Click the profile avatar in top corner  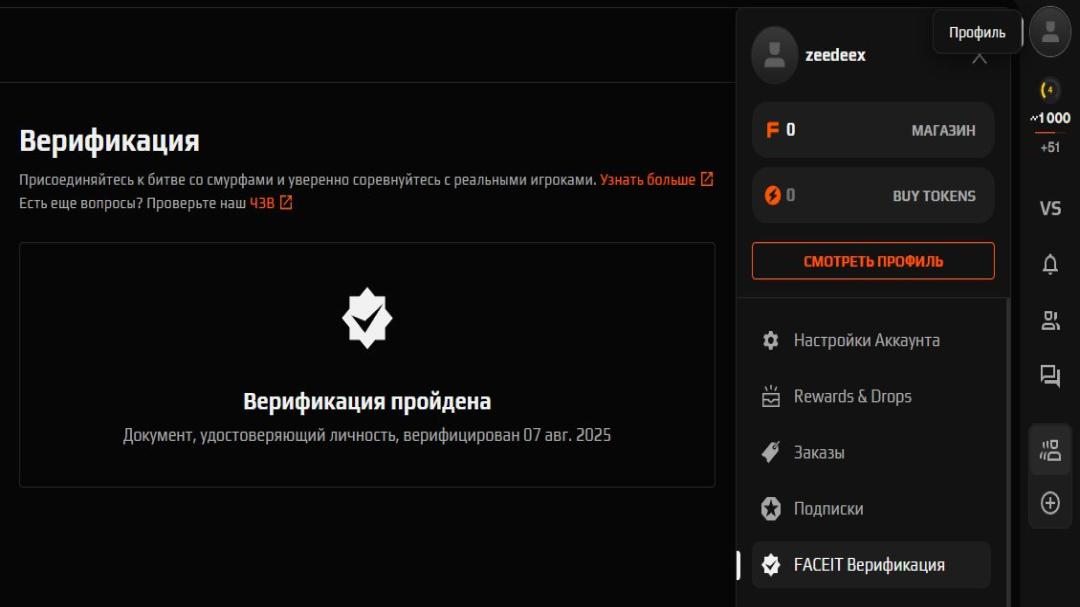click(1050, 31)
